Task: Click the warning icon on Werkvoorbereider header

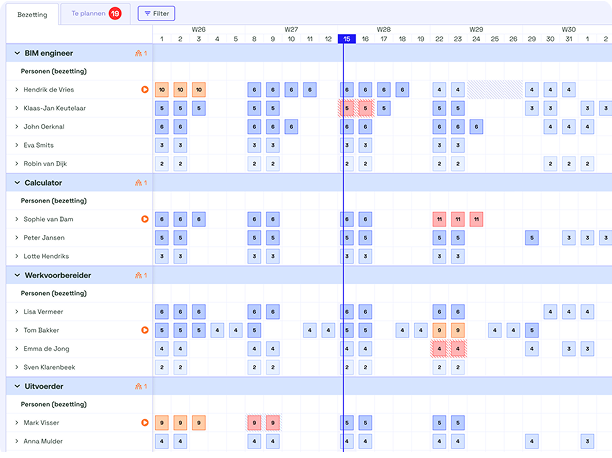Action: tap(138, 275)
